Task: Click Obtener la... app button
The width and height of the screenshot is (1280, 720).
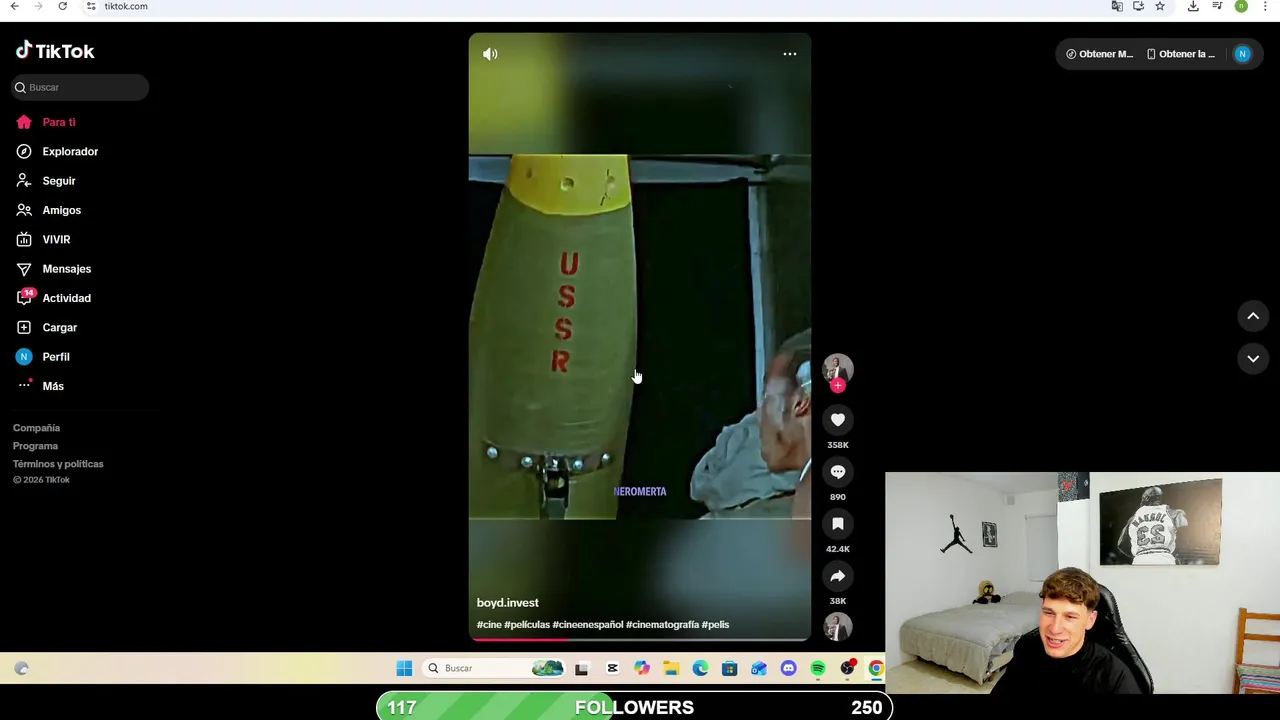Action: click(1180, 54)
